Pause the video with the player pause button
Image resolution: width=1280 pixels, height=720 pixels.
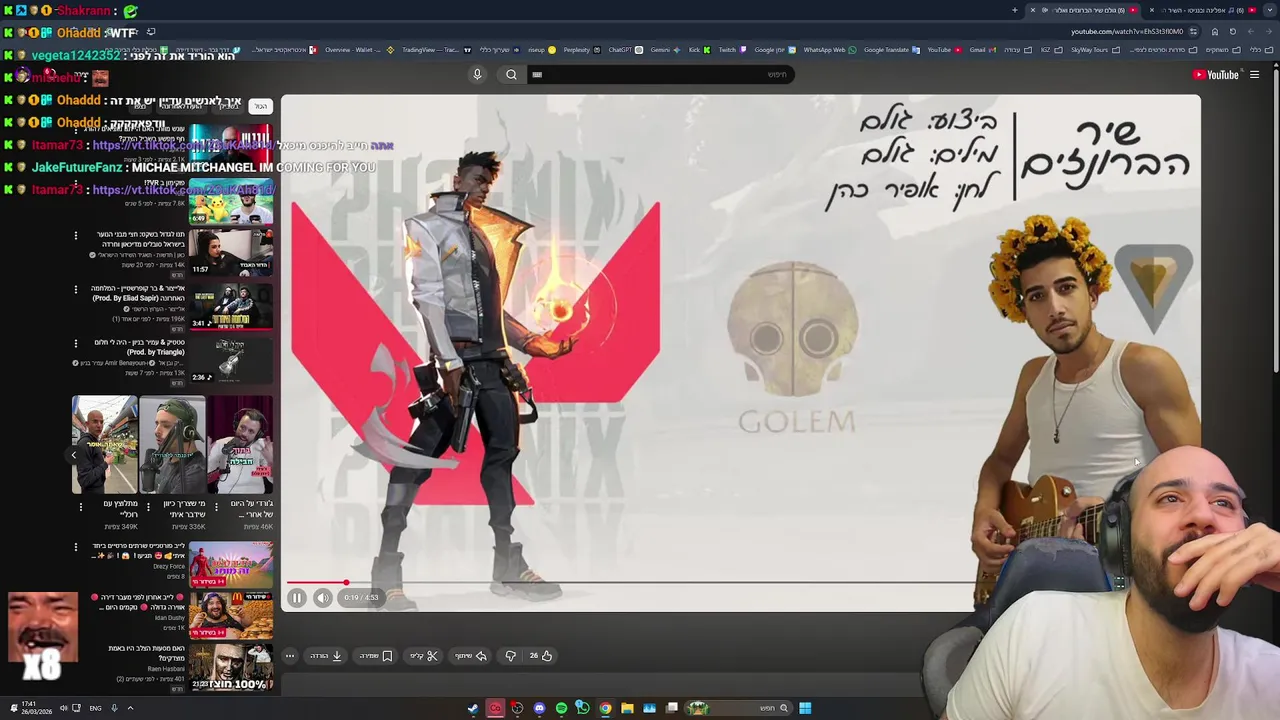297,598
